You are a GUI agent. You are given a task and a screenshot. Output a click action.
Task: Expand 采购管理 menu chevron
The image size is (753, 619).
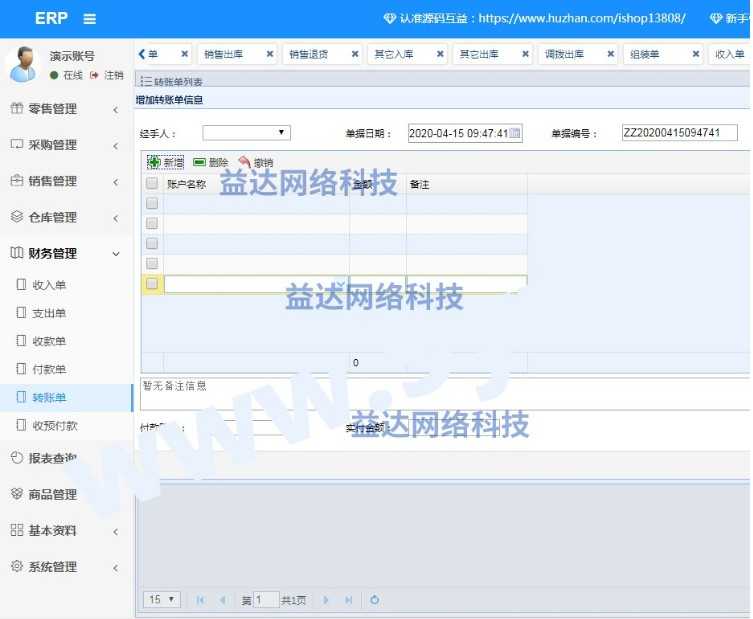click(116, 146)
